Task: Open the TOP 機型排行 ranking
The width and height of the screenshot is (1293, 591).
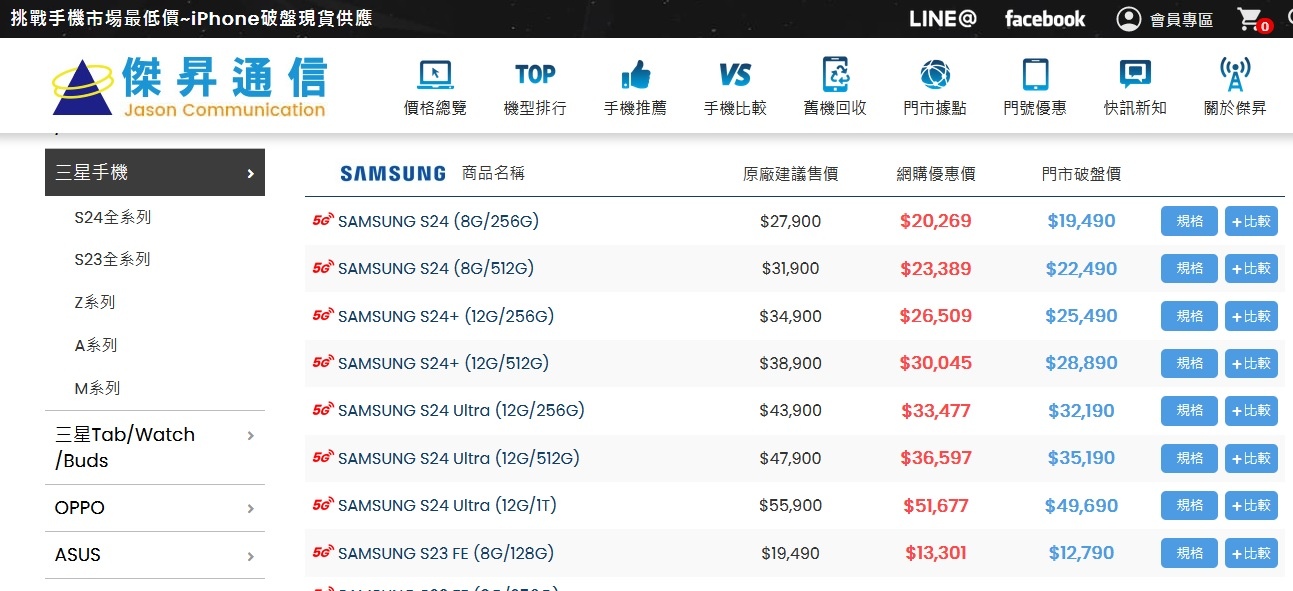Action: coord(535,88)
